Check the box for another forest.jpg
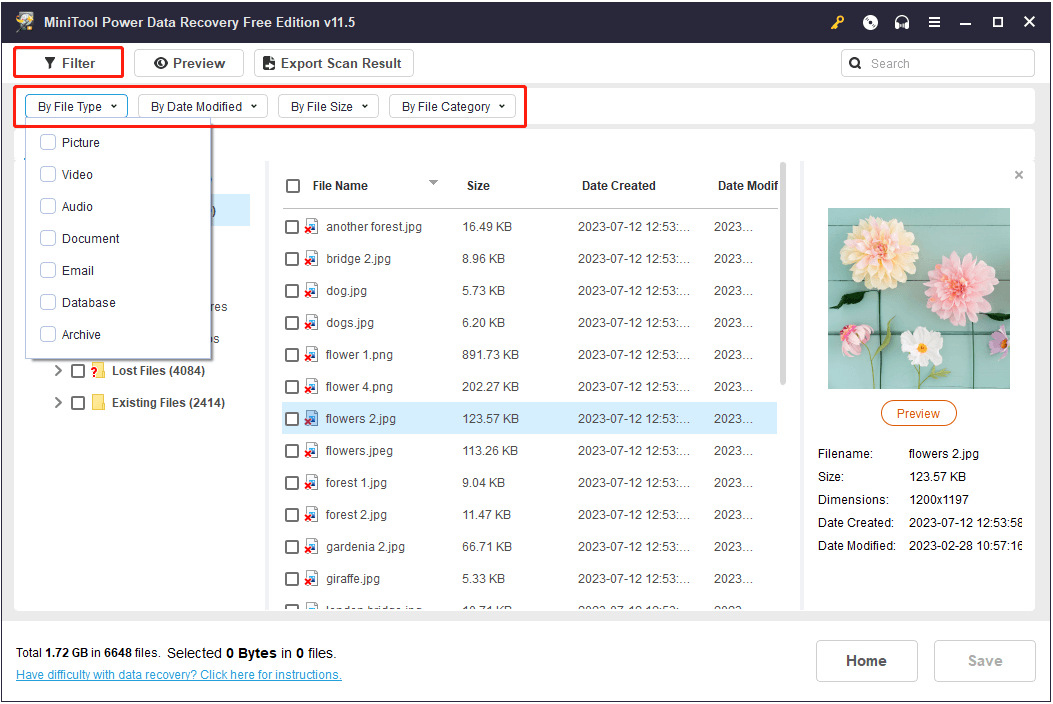 291,227
